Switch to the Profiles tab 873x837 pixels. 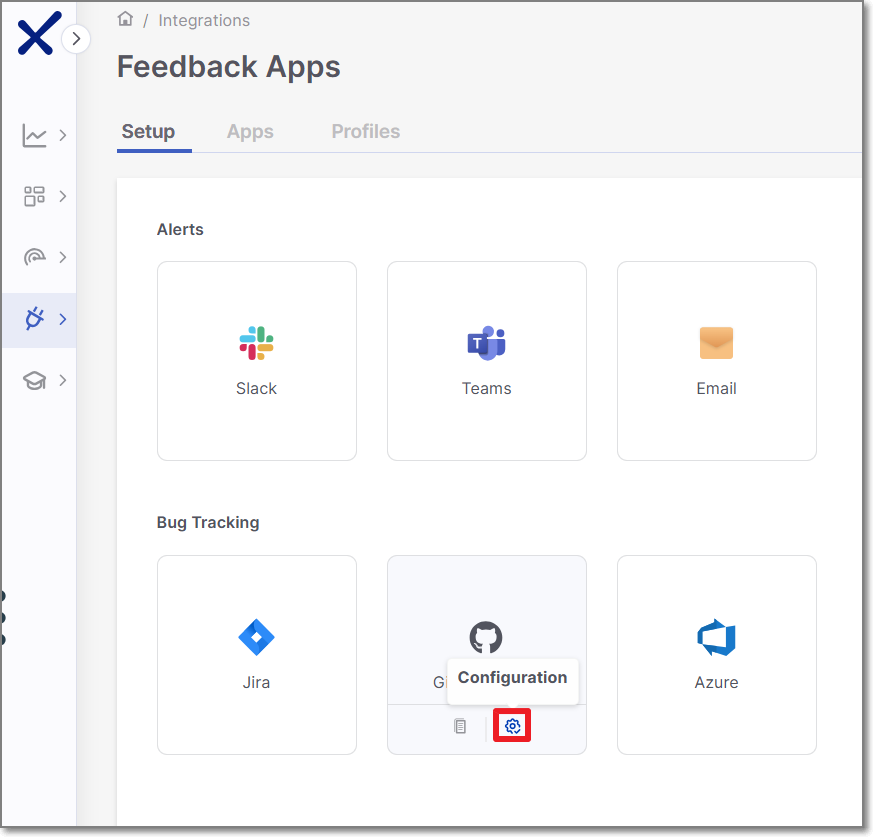(366, 131)
